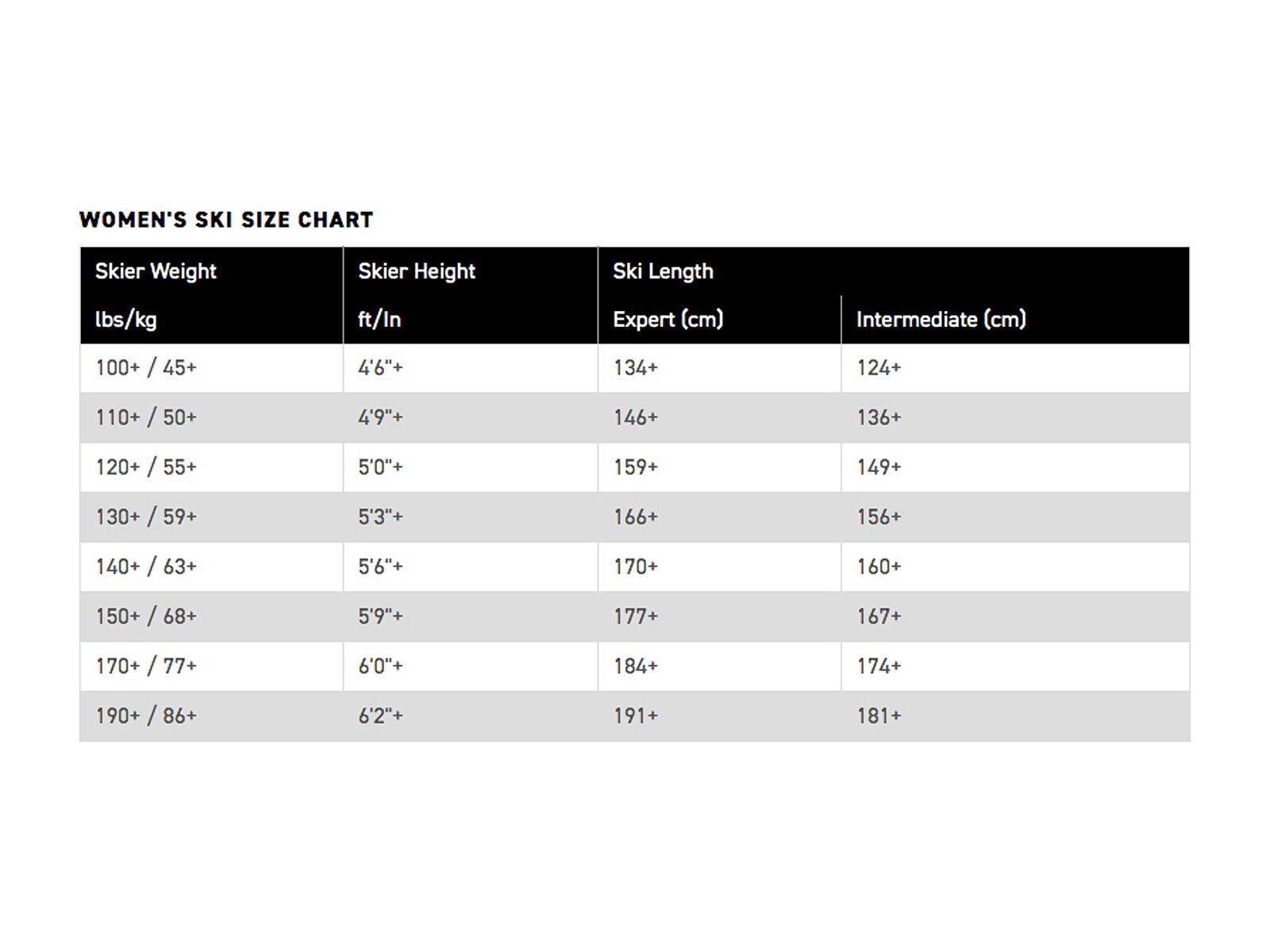
Task: Click the 156+ intermediate length cell
Action: point(879,517)
